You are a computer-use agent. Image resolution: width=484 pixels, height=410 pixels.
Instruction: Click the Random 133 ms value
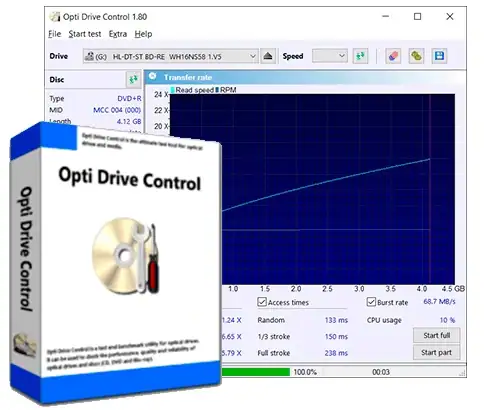pos(336,320)
